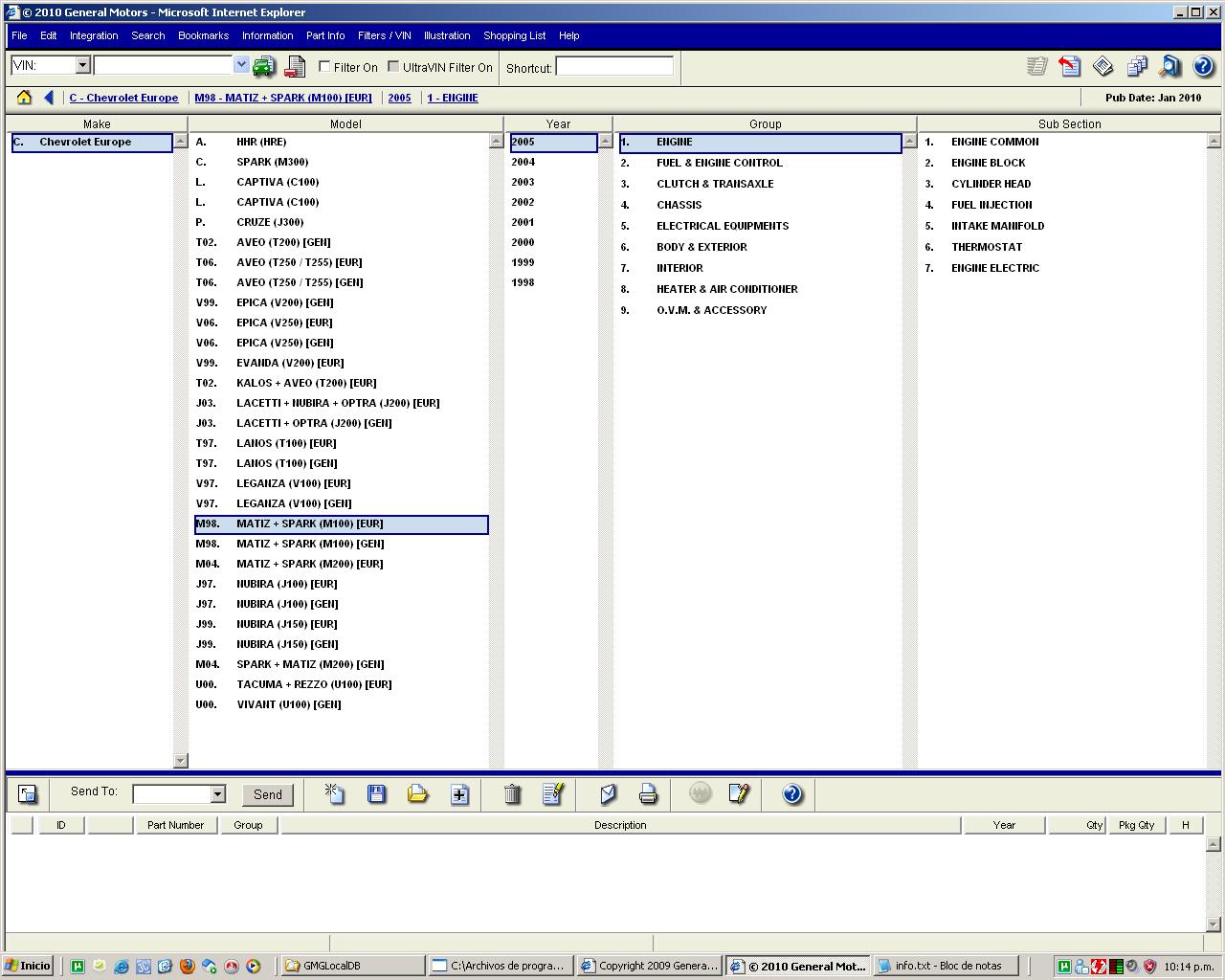
Task: Click the checklist-with-pencil icon
Action: (553, 793)
